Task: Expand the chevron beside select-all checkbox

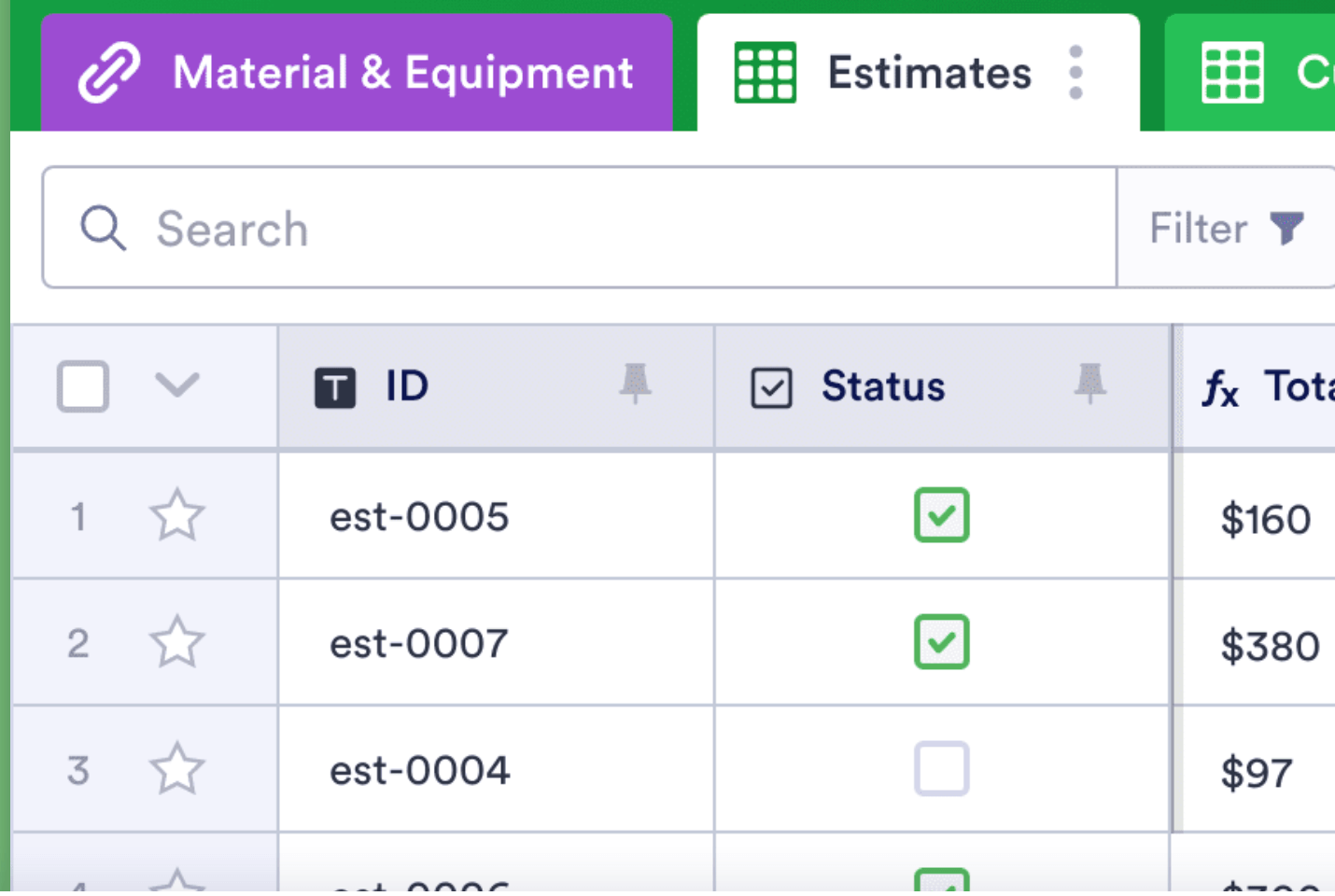Action: 176,385
